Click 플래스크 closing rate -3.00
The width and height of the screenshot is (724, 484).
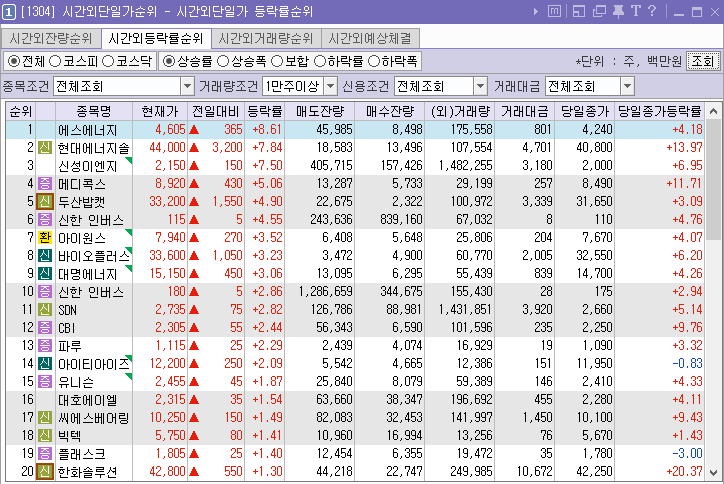coord(688,454)
